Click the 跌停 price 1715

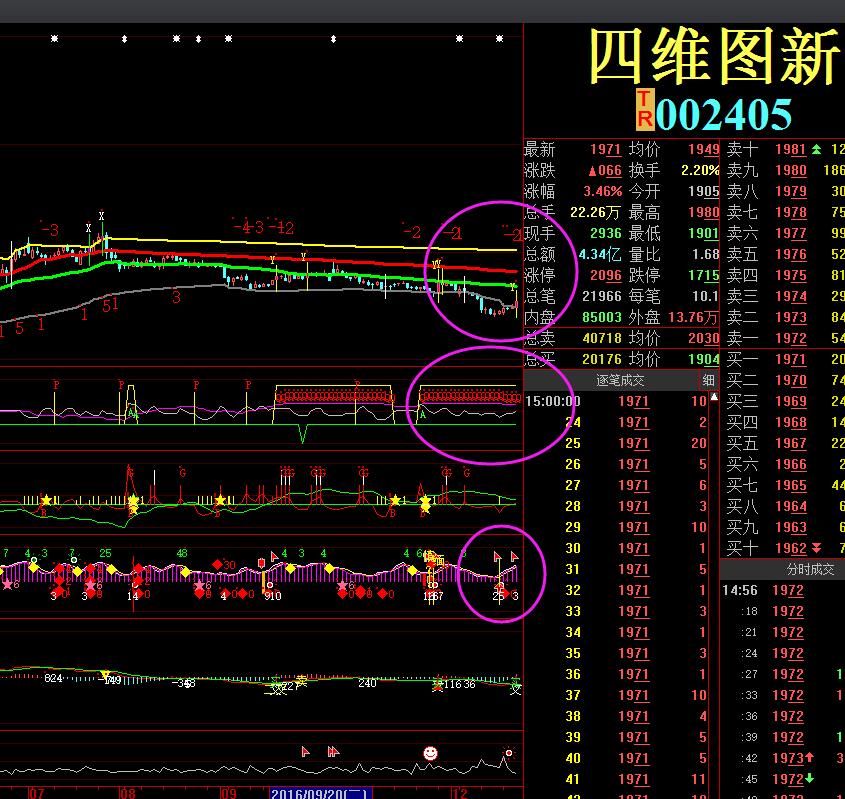(703, 275)
